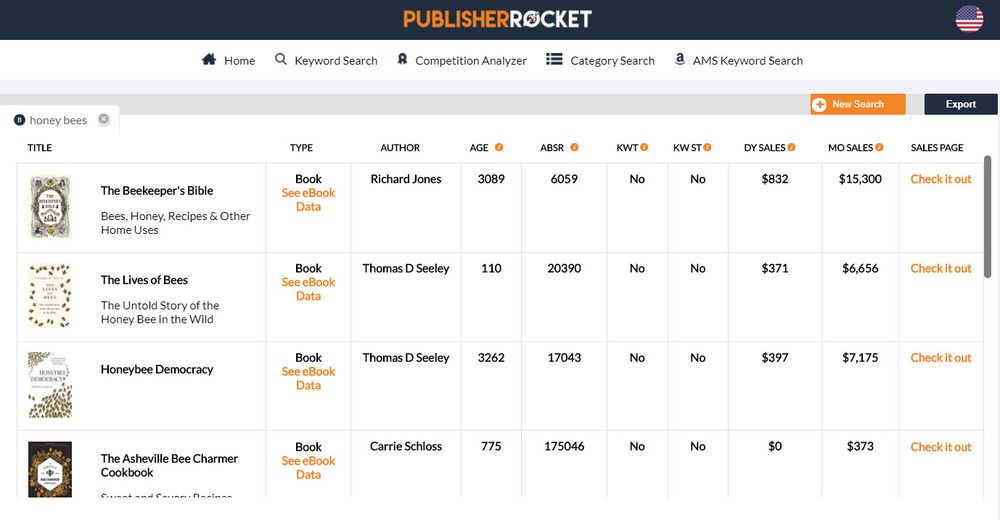Close the honey bees search tab
1000x520 pixels.
tap(103, 119)
